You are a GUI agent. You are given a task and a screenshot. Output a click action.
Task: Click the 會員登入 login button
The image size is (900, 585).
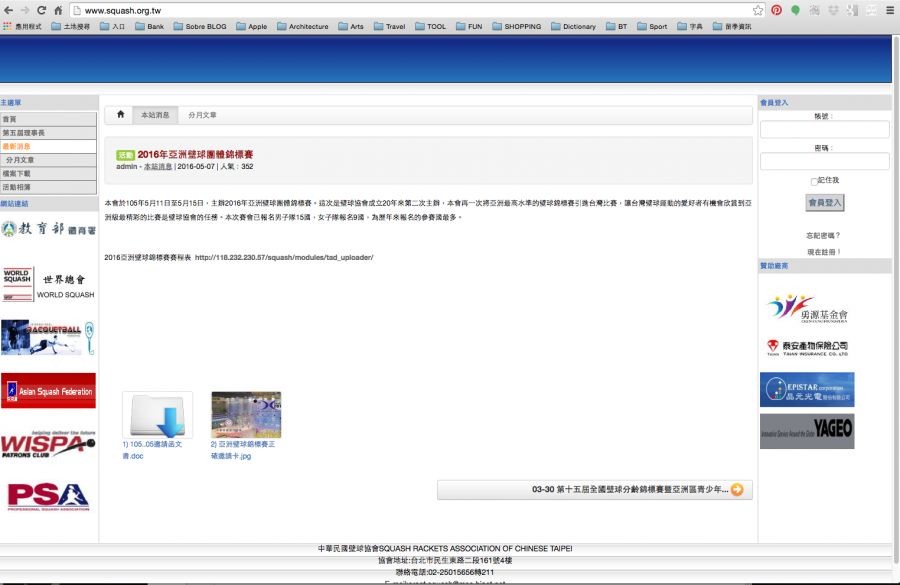(x=824, y=203)
